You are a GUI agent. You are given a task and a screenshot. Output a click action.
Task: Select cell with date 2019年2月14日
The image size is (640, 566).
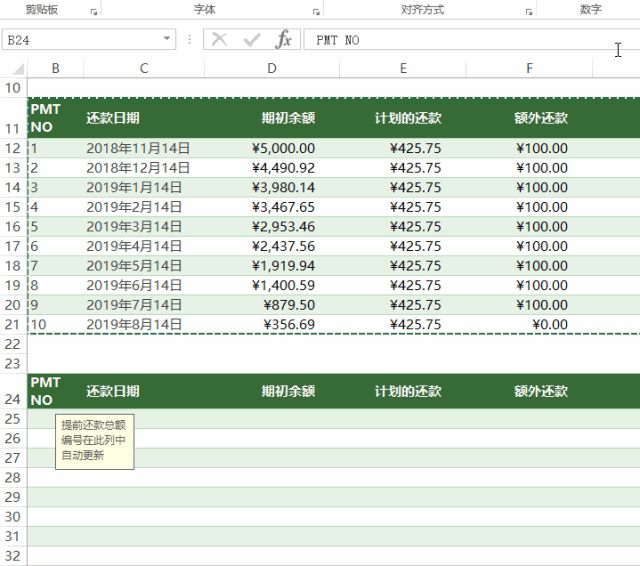[144, 207]
